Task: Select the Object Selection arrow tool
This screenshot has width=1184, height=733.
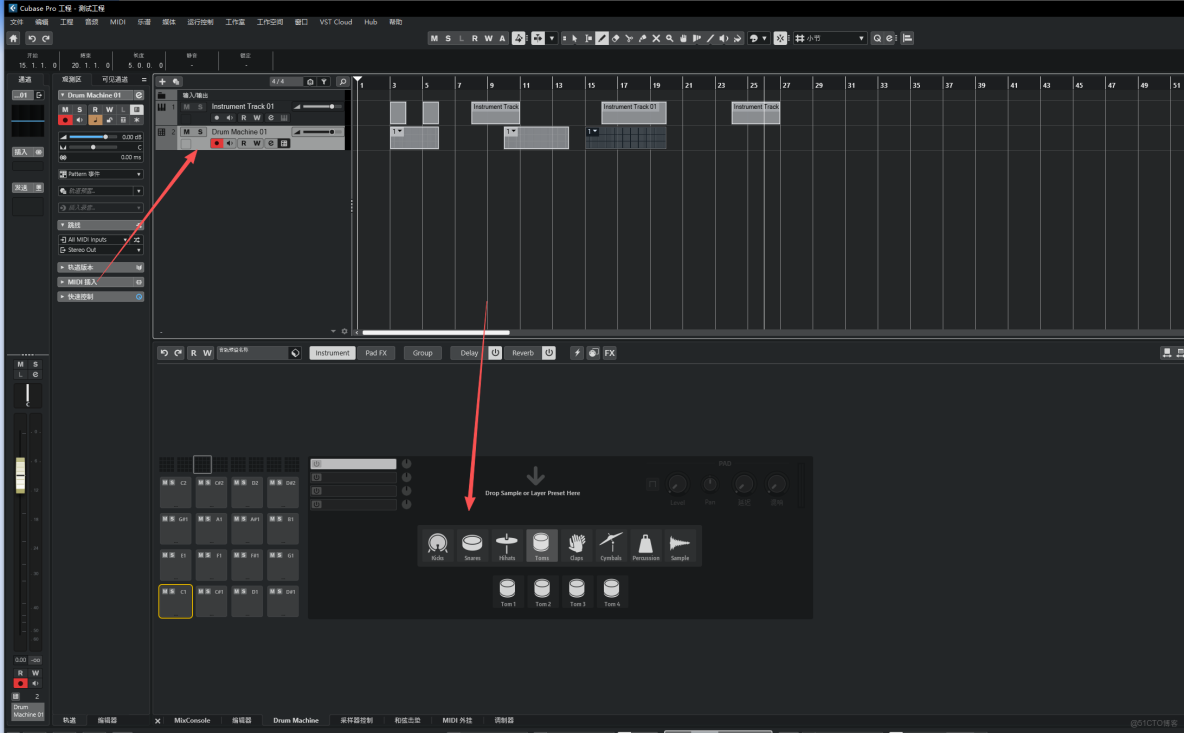Action: [x=575, y=38]
